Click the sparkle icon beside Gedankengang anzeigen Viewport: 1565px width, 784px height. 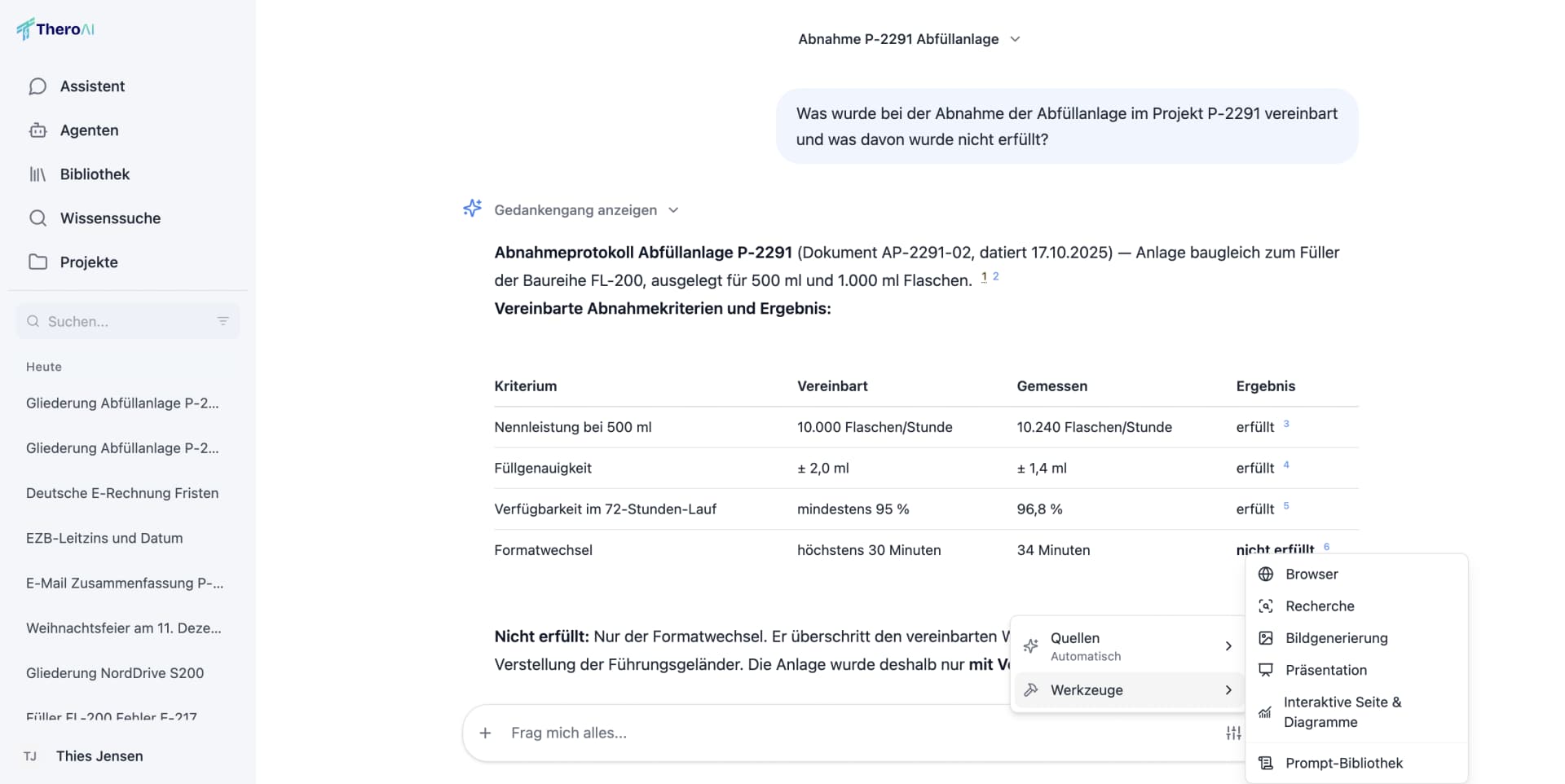click(x=473, y=209)
